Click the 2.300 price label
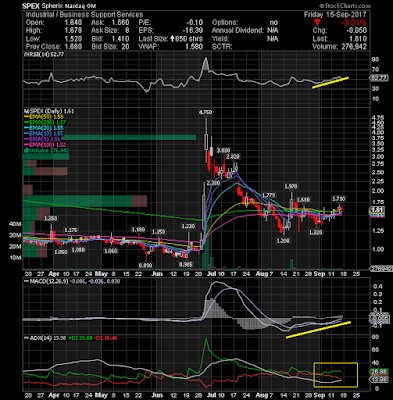 pos(213,183)
